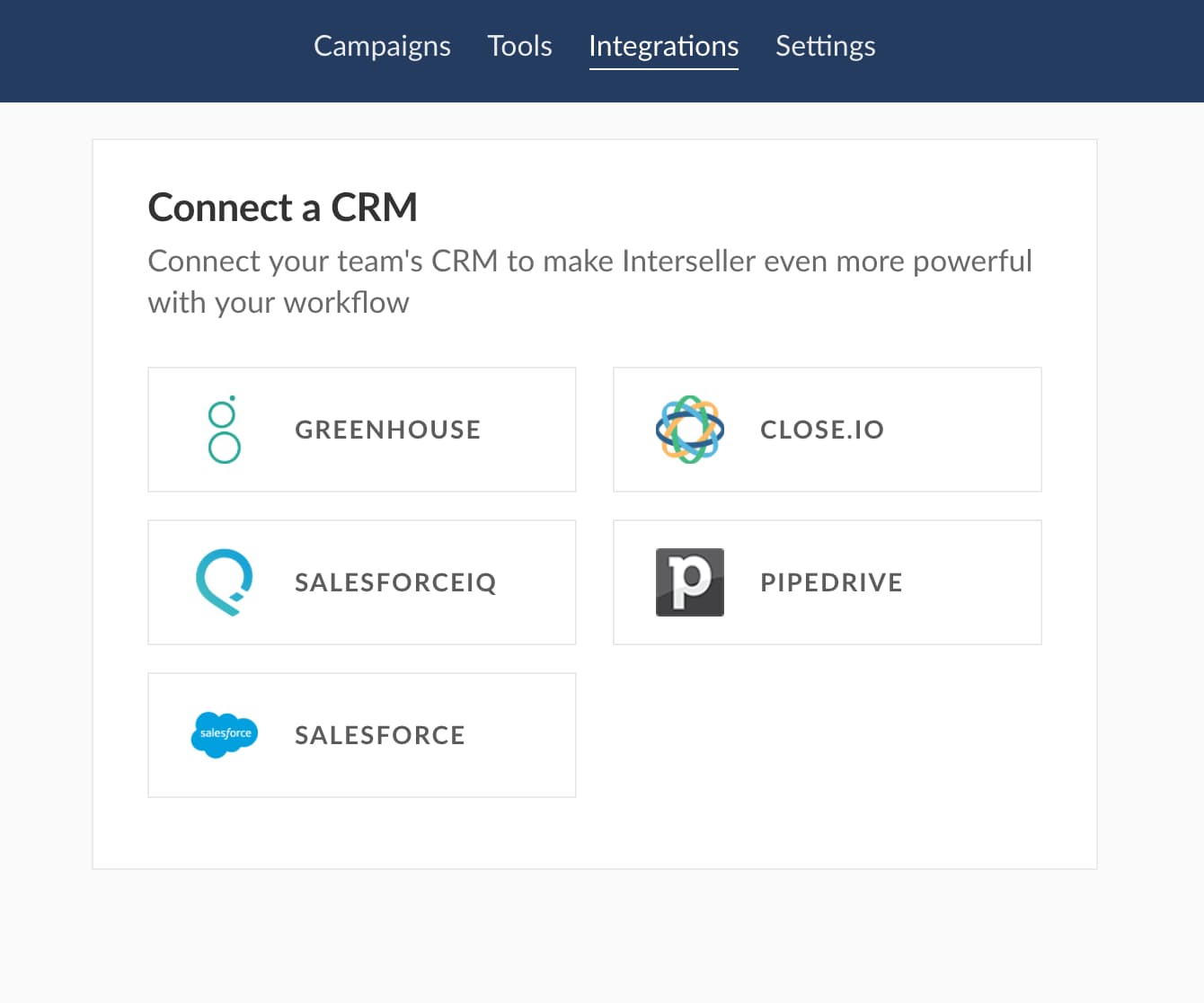
Task: Select the Integrations tab
Action: 664,46
